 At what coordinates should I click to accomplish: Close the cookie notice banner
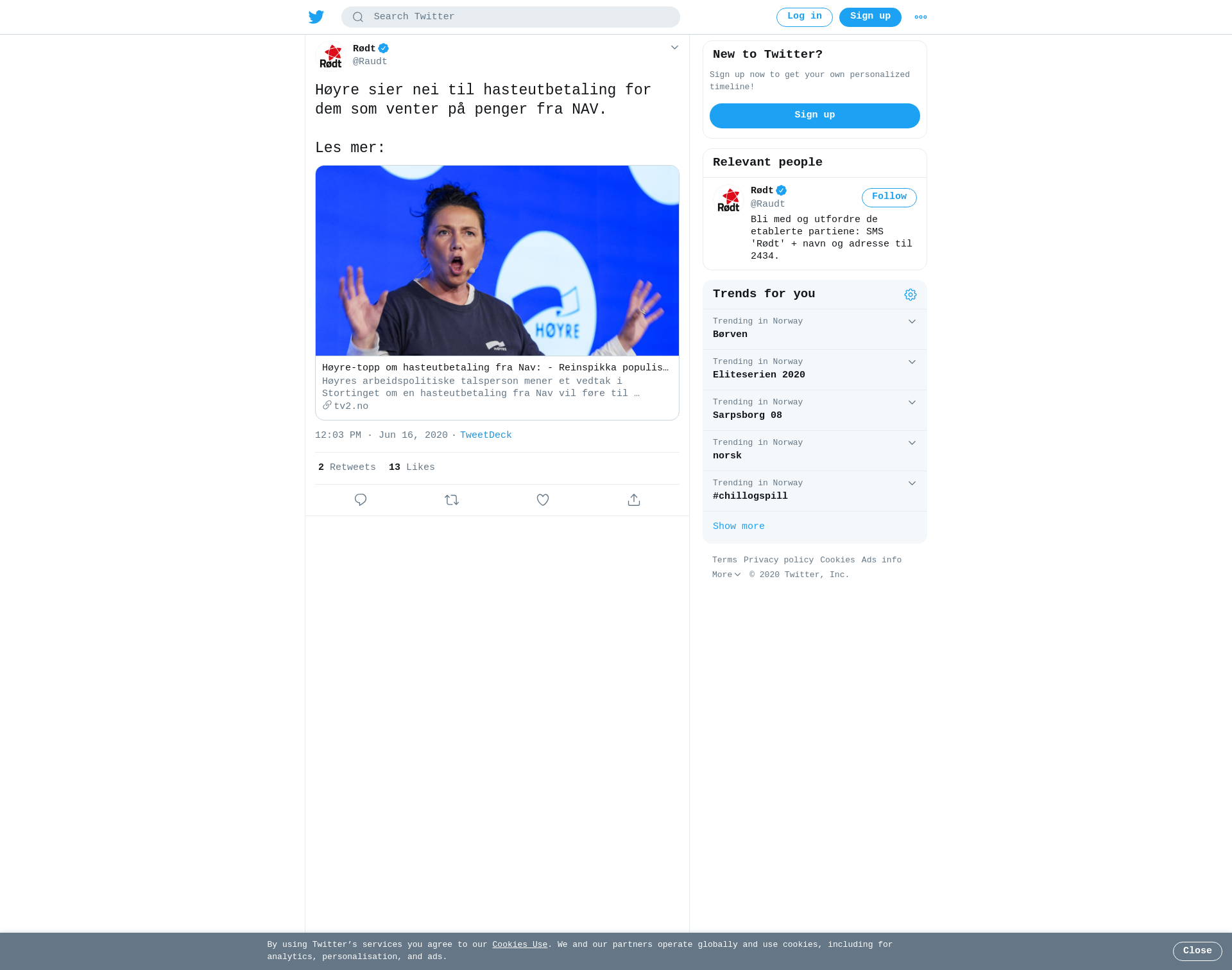tap(1197, 951)
